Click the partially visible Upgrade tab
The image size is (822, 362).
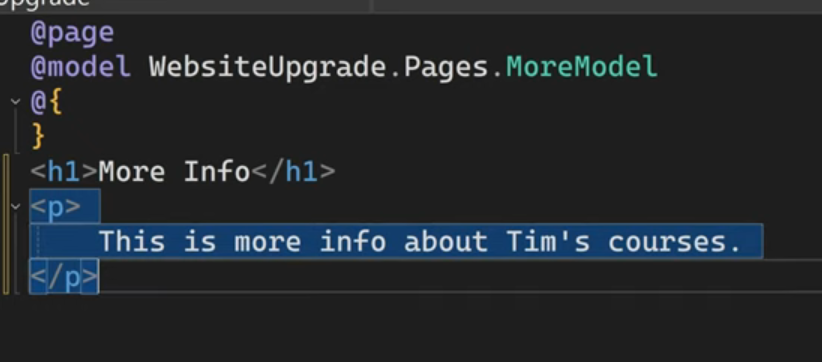(x=45, y=3)
